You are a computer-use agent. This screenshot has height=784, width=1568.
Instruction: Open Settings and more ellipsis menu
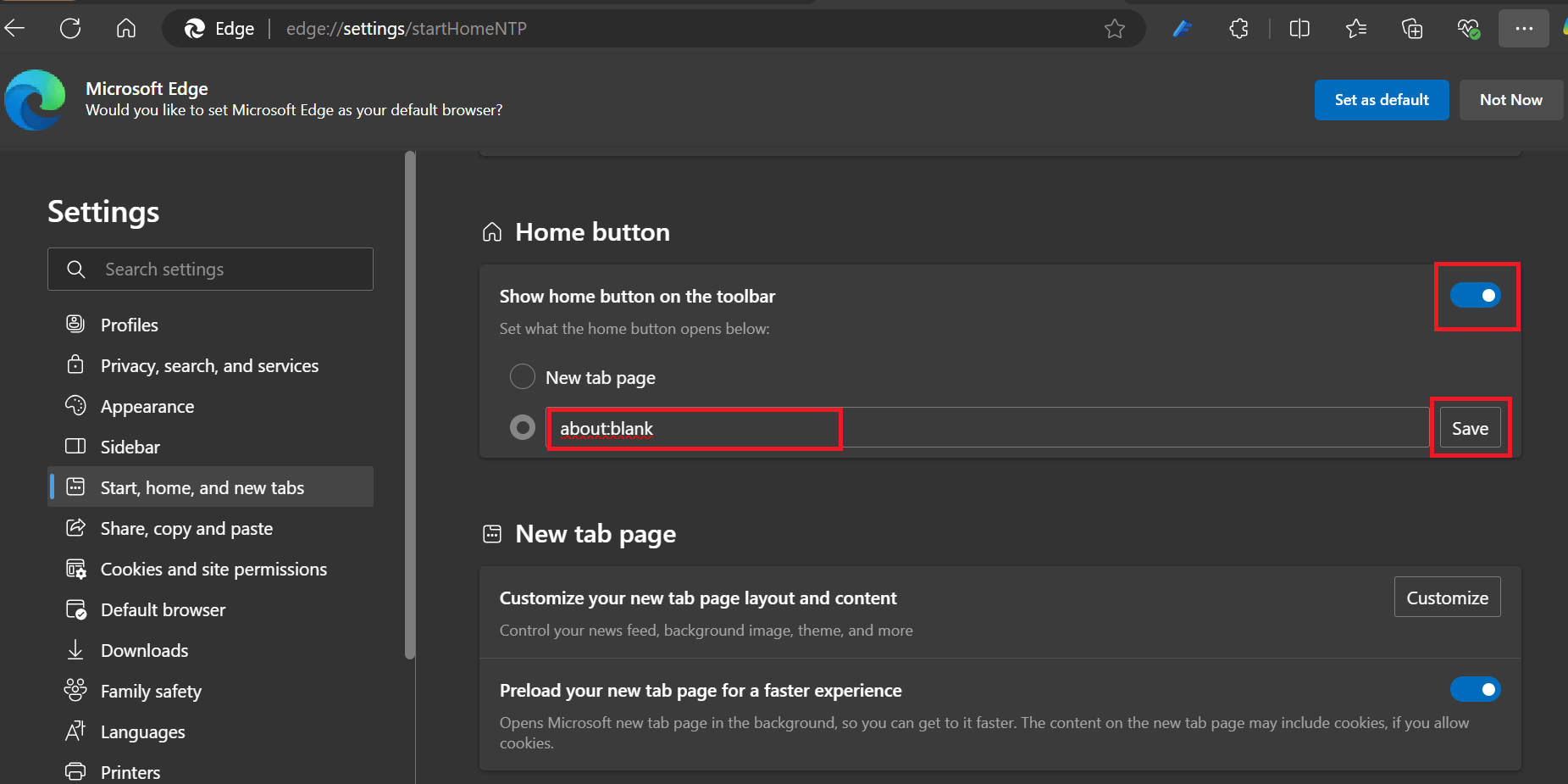pyautogui.click(x=1524, y=29)
